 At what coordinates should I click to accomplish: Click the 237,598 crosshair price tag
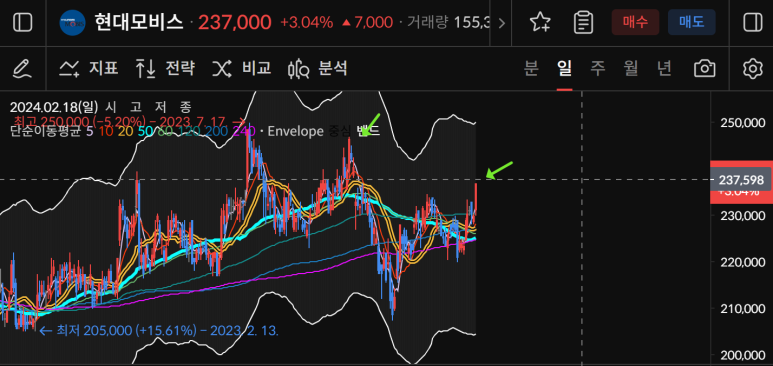(x=741, y=180)
